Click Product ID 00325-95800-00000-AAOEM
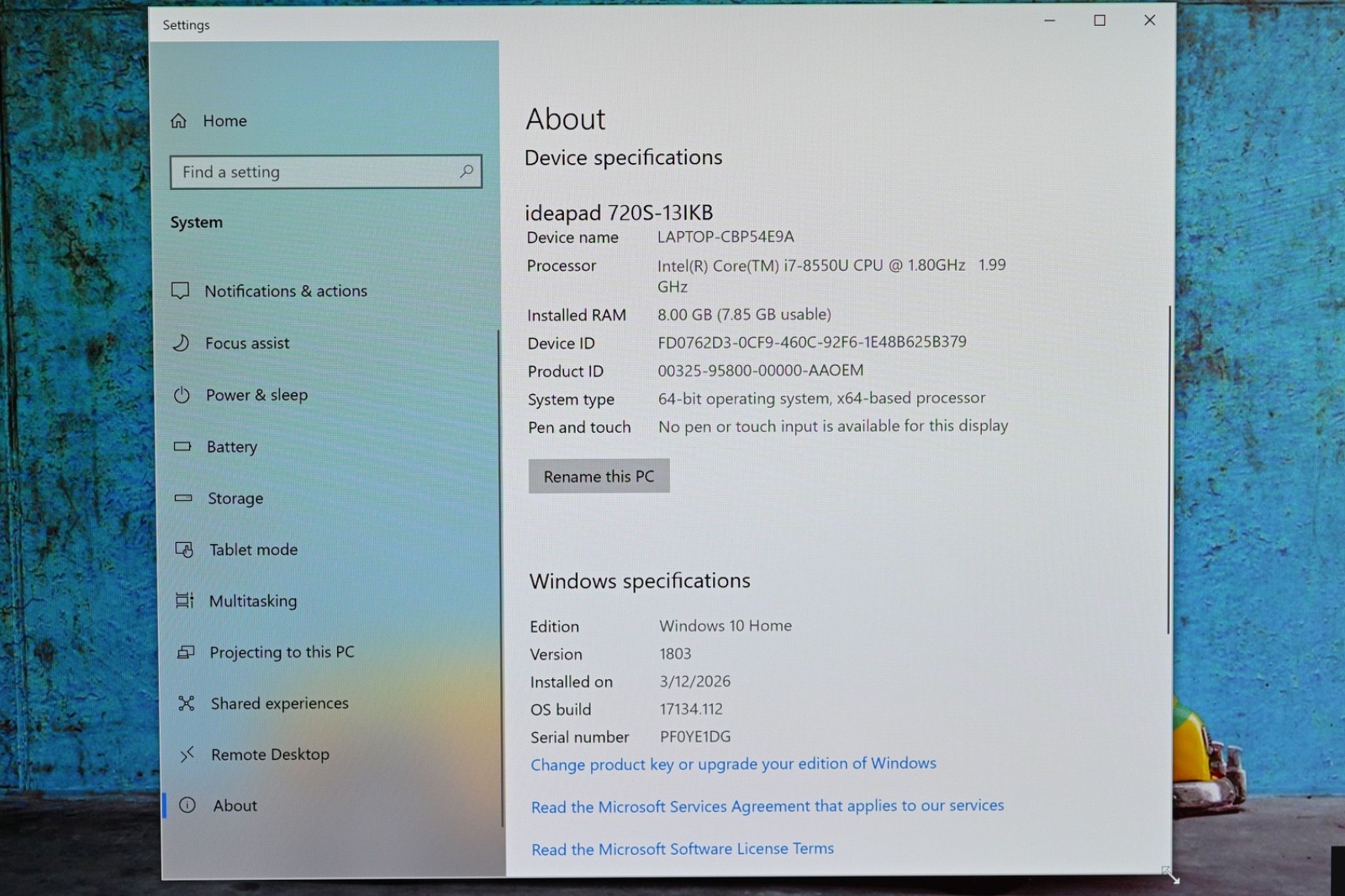 (x=761, y=371)
